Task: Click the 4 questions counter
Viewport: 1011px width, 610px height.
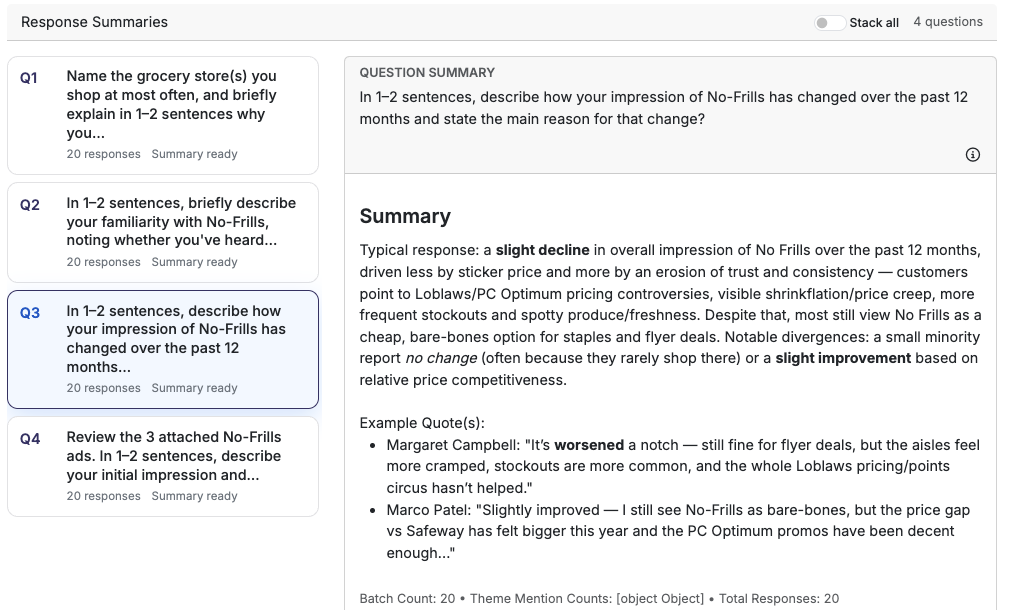Action: pos(948,21)
